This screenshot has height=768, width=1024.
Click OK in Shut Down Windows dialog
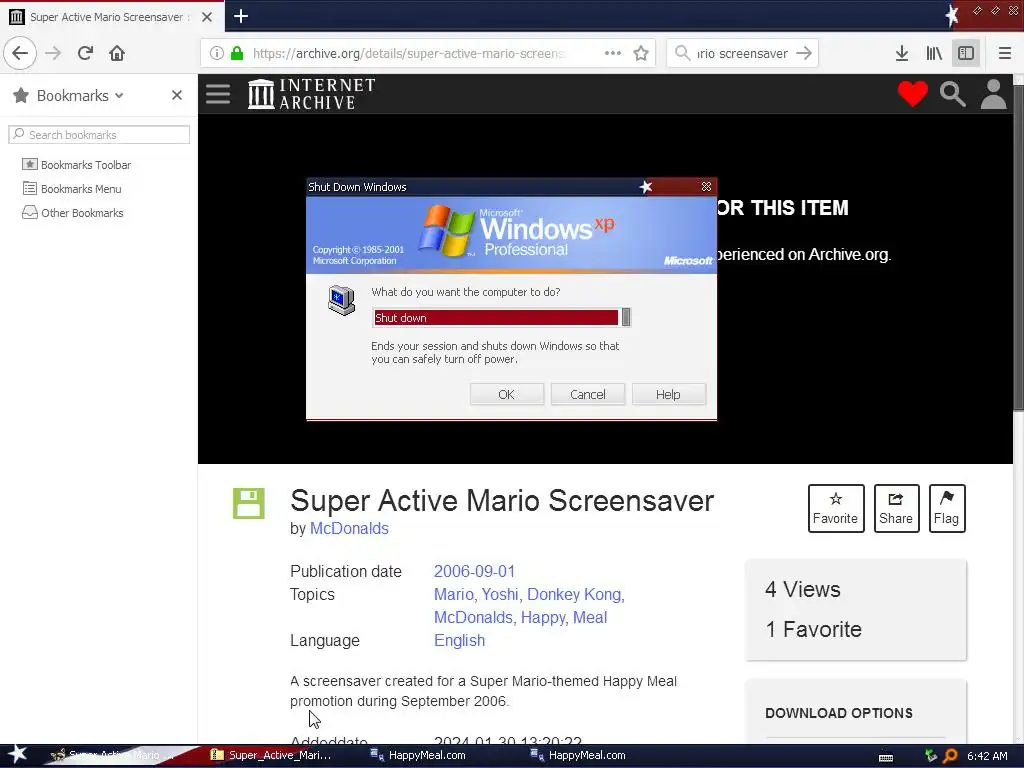tap(506, 394)
